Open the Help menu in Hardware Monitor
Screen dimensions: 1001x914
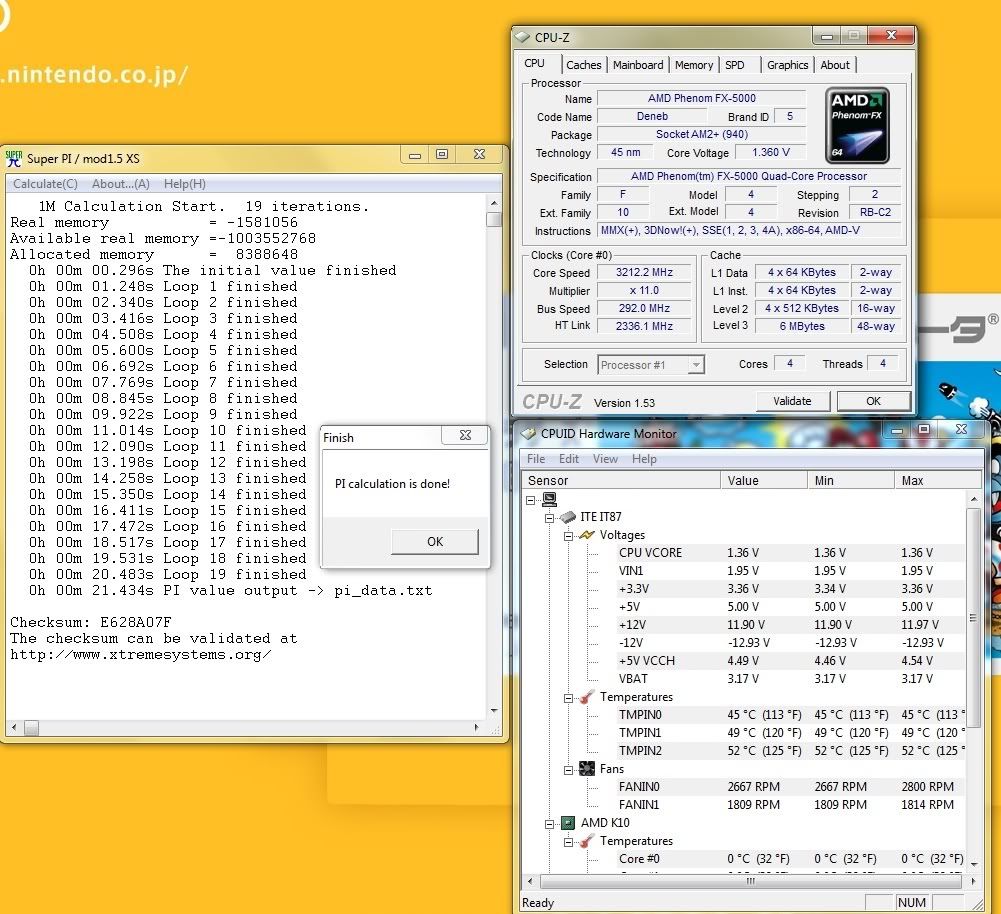point(644,459)
